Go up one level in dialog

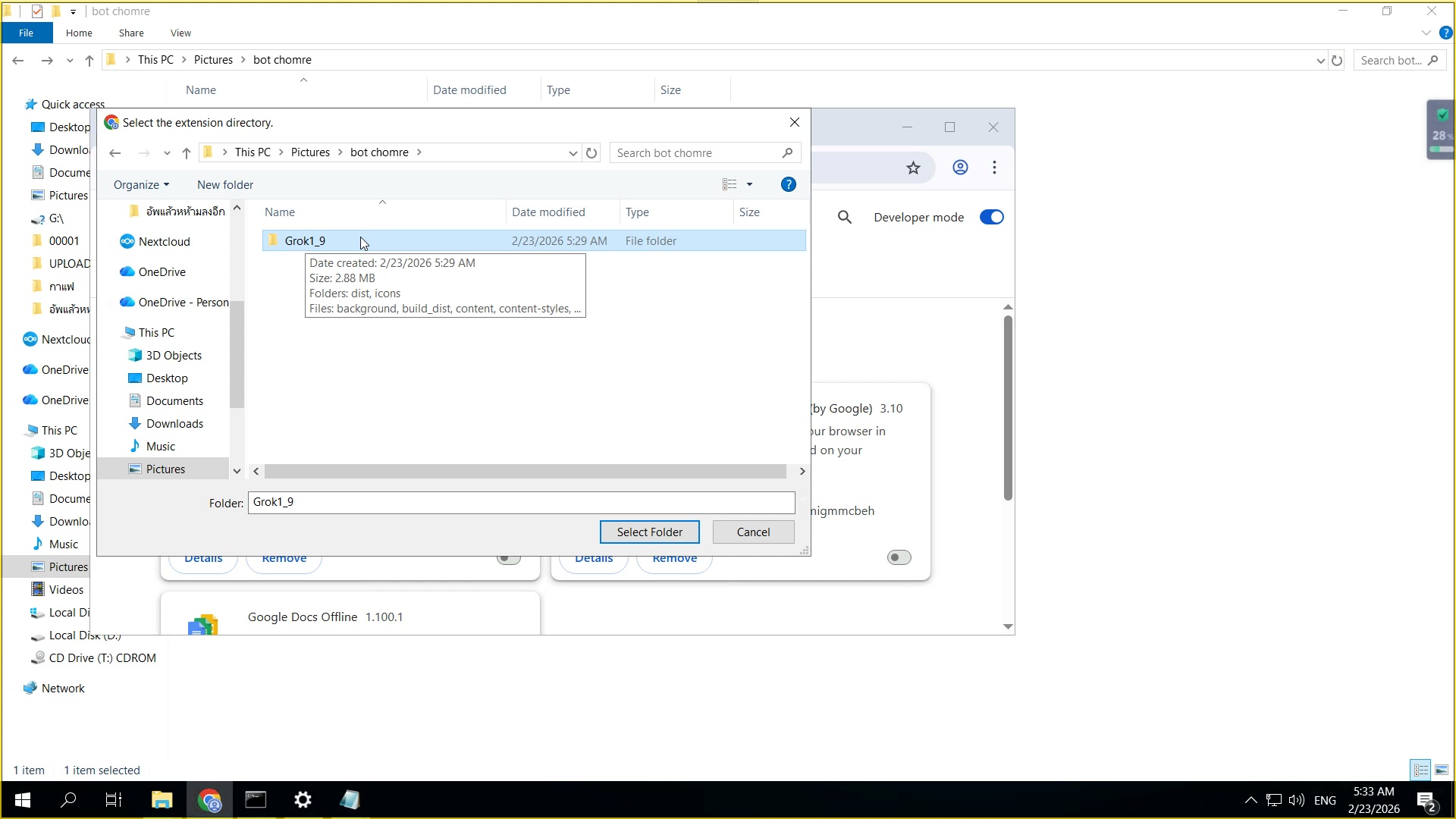coord(187,153)
